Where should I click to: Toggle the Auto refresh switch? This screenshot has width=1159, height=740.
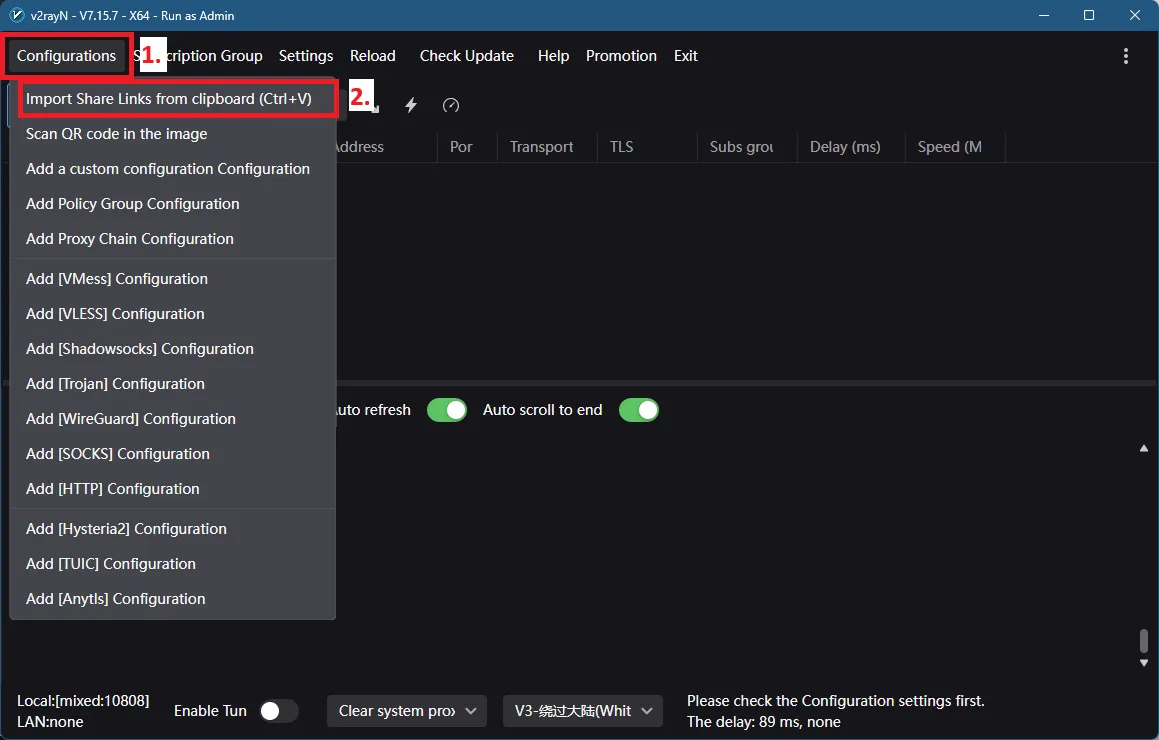point(447,410)
